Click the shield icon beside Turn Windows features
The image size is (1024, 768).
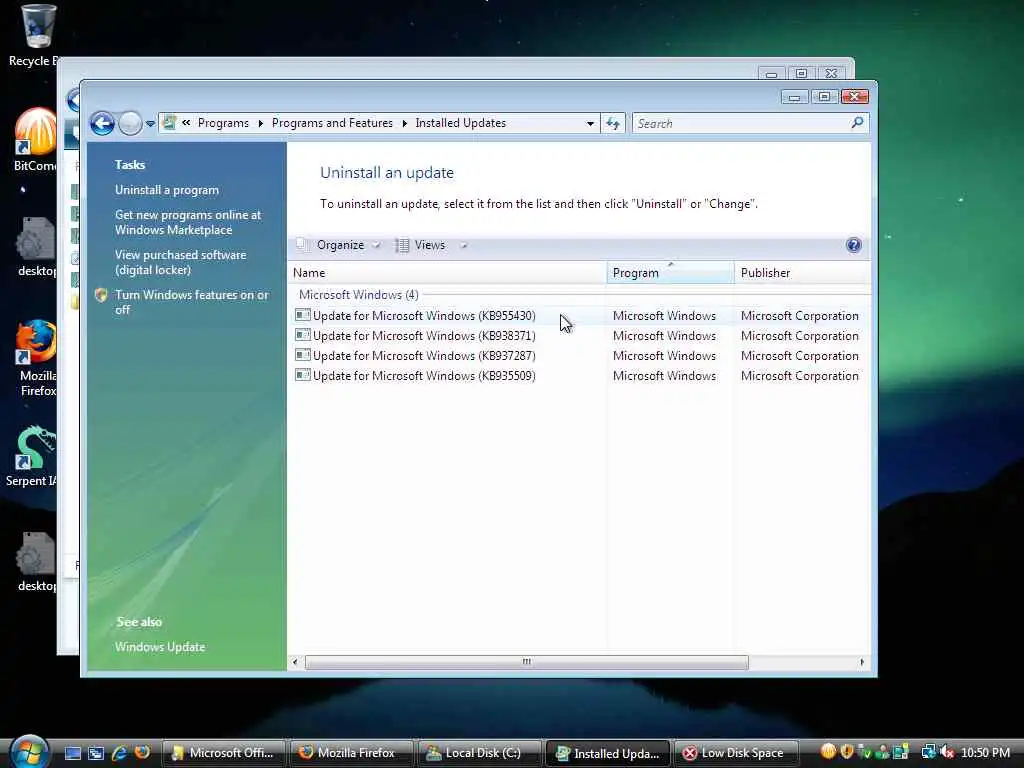[101, 295]
